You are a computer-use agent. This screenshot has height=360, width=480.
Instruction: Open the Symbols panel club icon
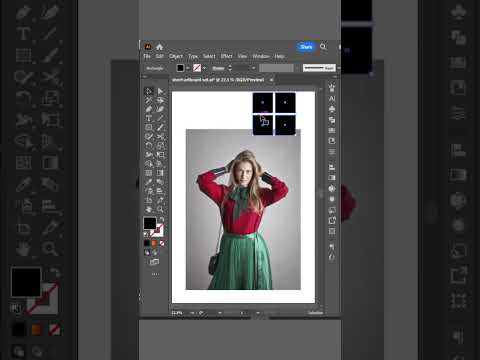tap(332, 109)
